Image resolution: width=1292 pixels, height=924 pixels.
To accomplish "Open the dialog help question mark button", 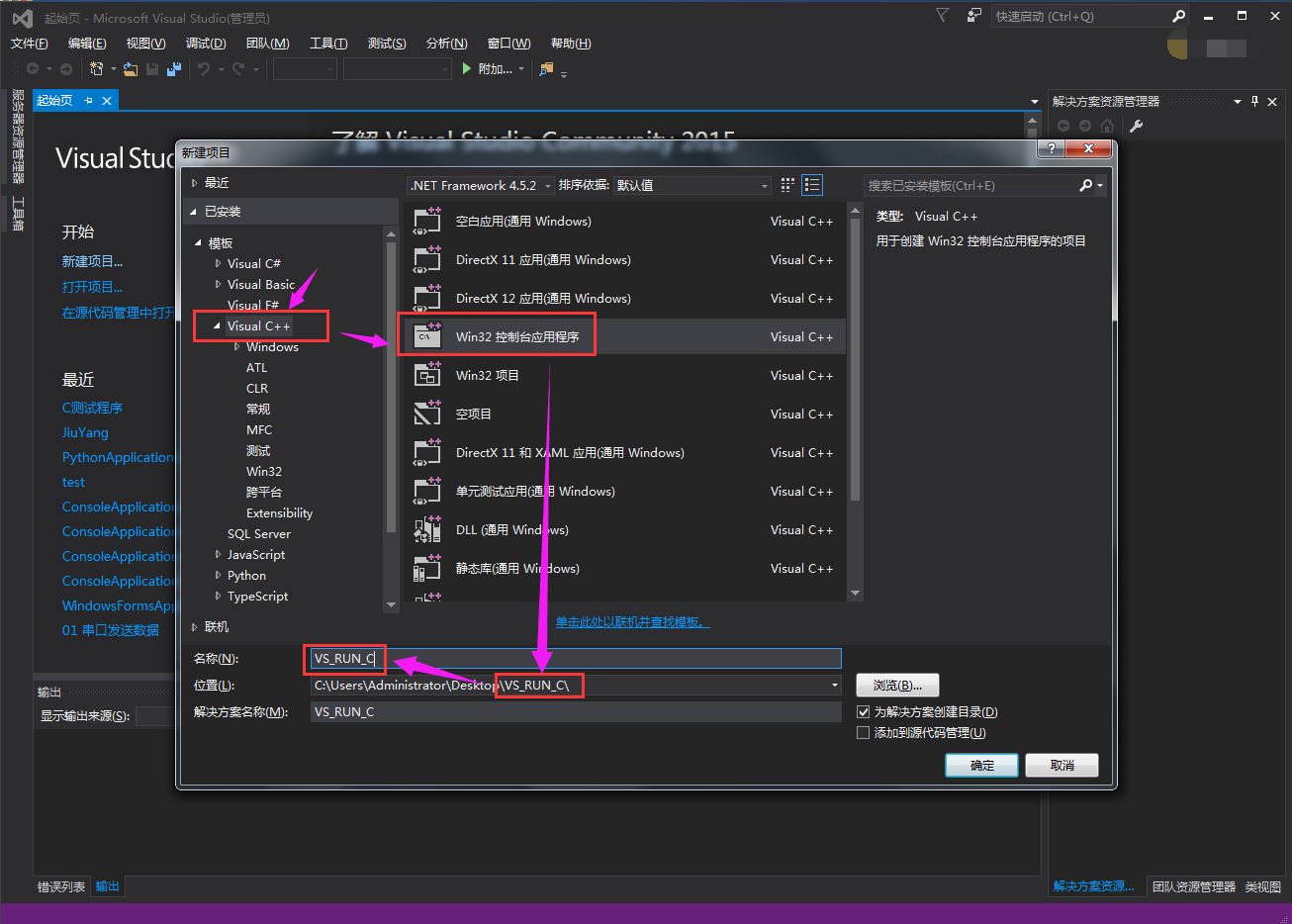I will [1051, 148].
